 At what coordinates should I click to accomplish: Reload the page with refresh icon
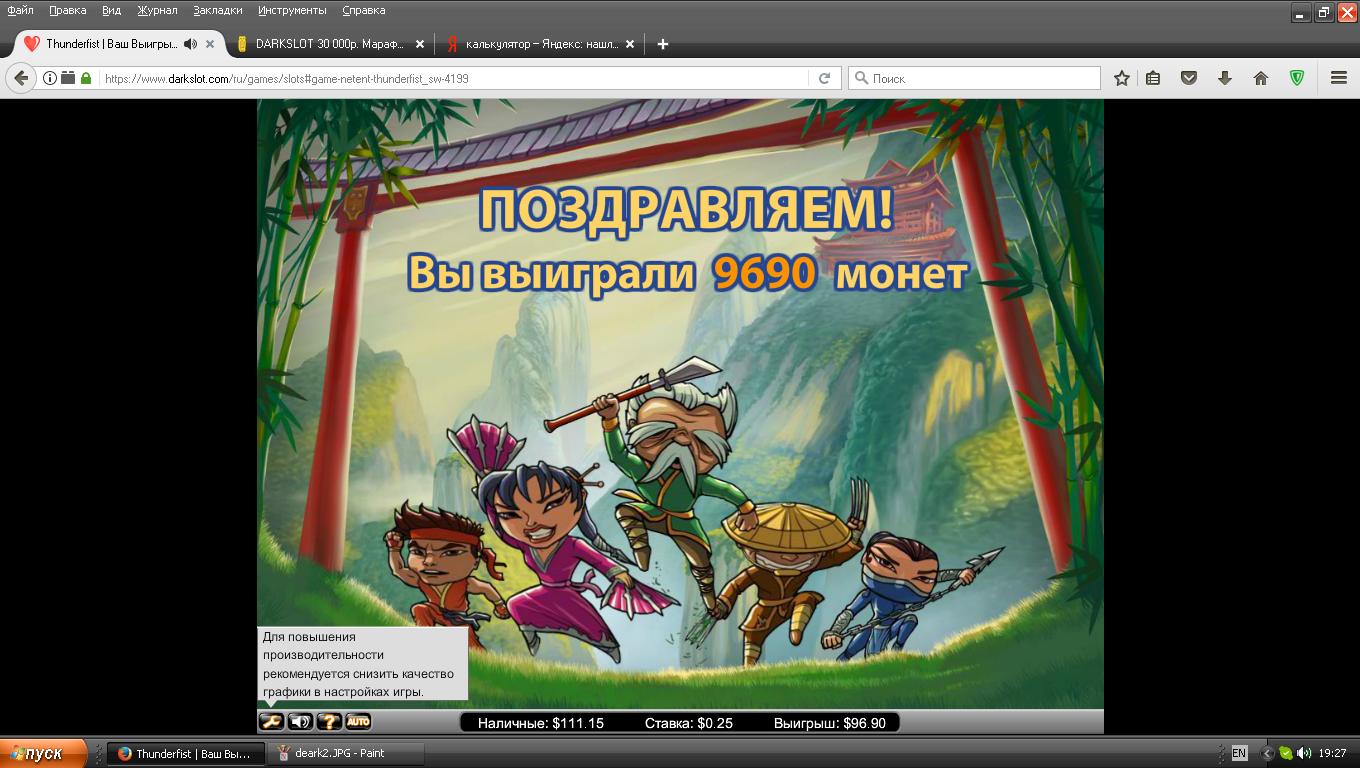825,78
